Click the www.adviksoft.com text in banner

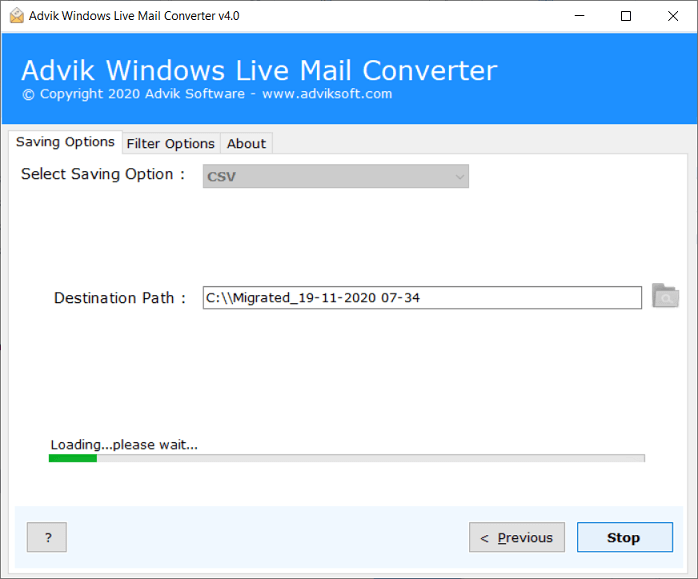[327, 94]
